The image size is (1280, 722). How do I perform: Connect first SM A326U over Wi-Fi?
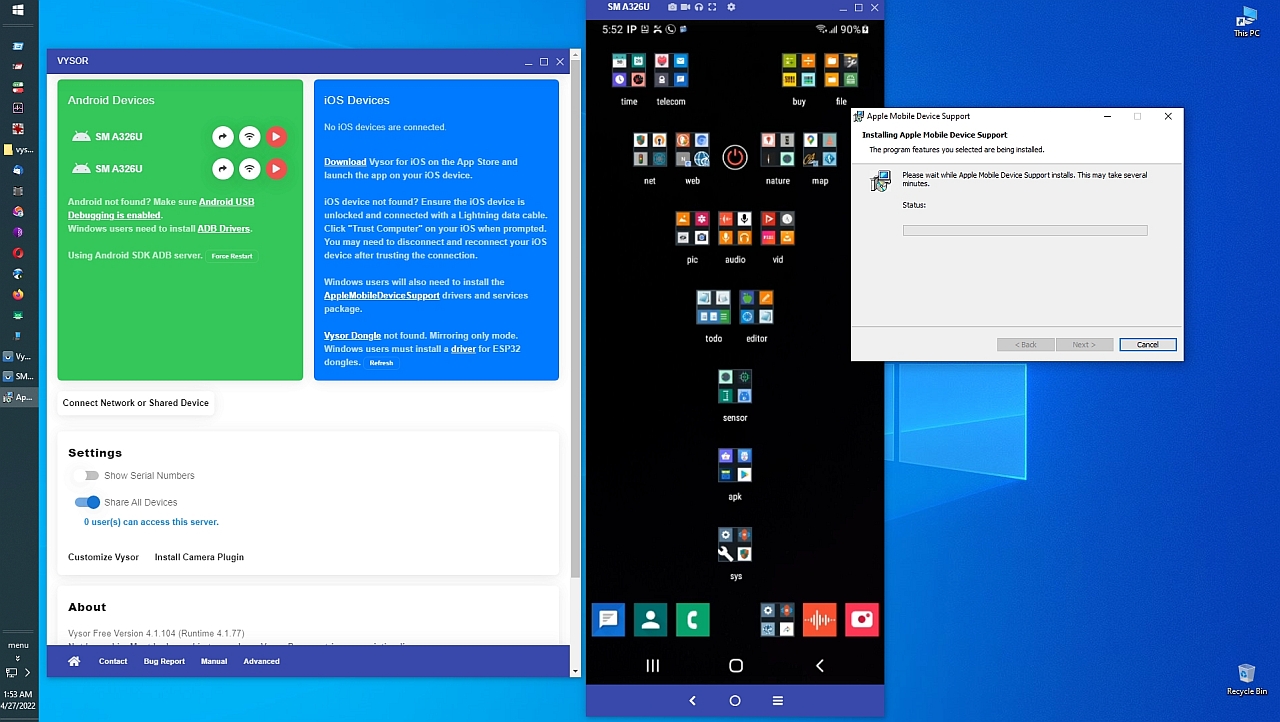250,137
